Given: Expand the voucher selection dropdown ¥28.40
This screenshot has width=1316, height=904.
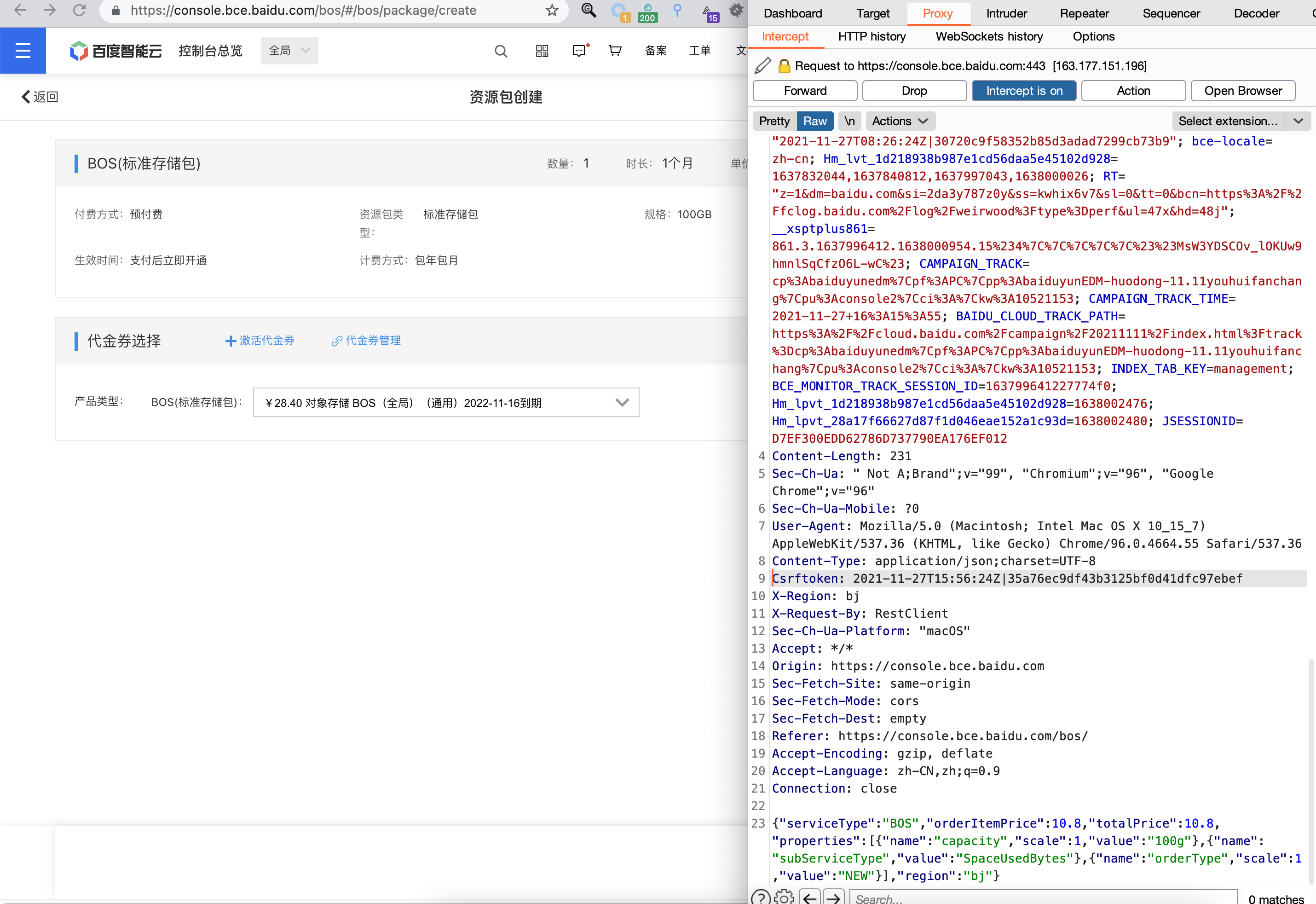Looking at the screenshot, I should click(446, 403).
